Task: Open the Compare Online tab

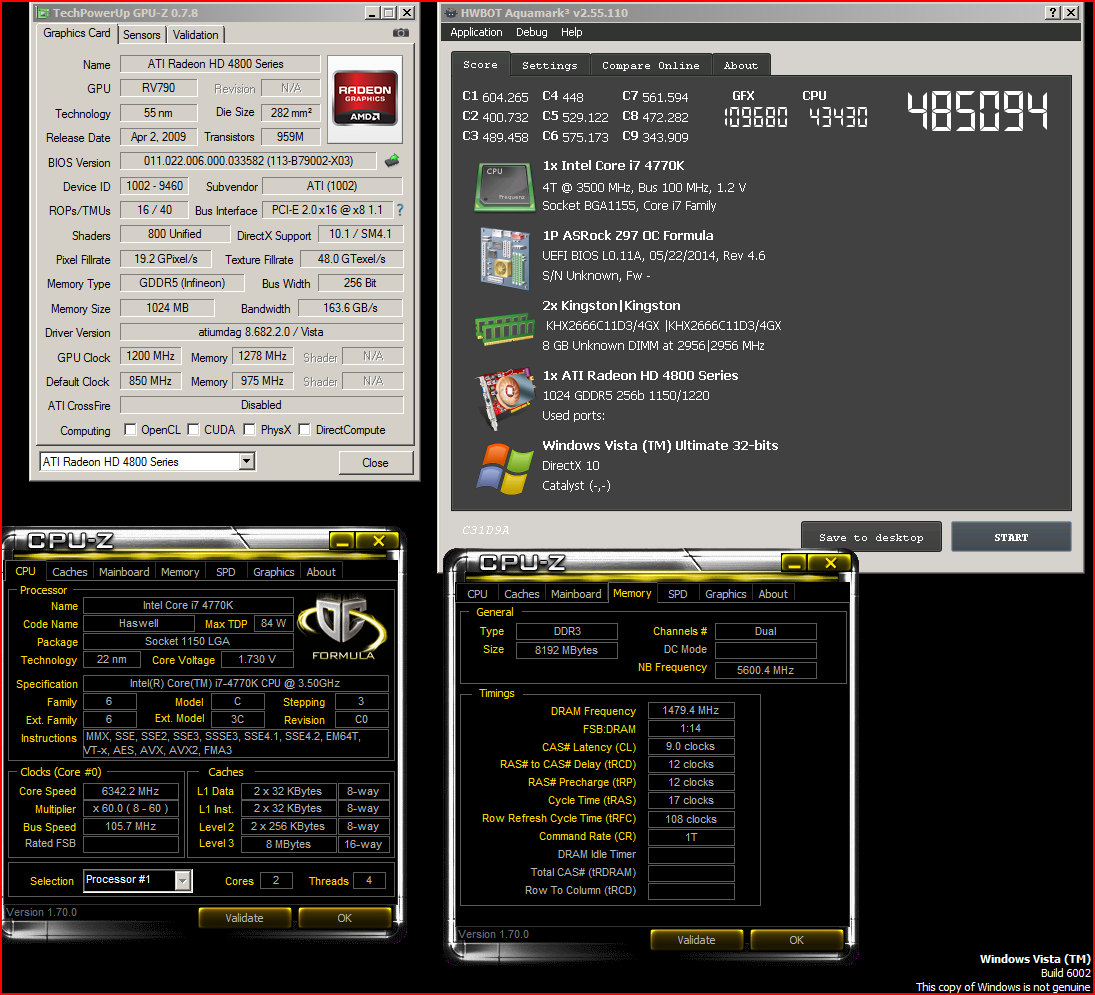Action: (650, 65)
